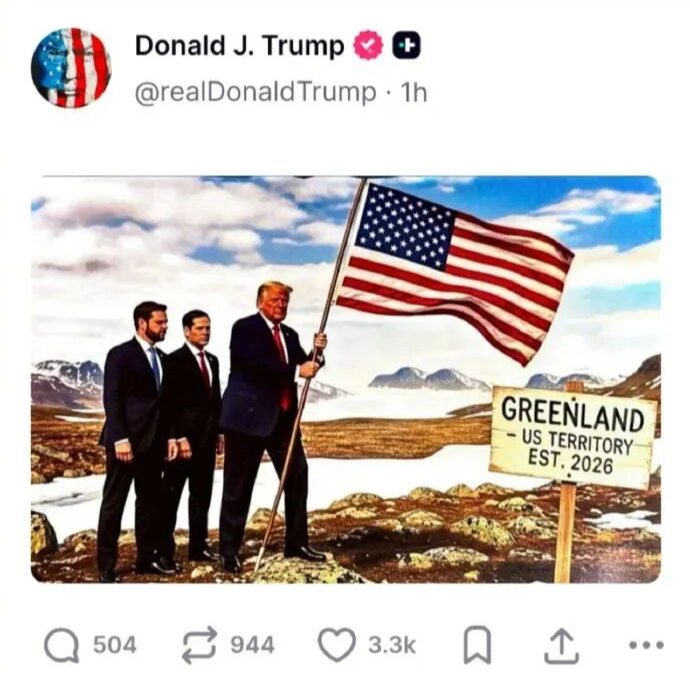Click the Greenland US Territory sign
This screenshot has height=674, width=690.
(x=572, y=435)
